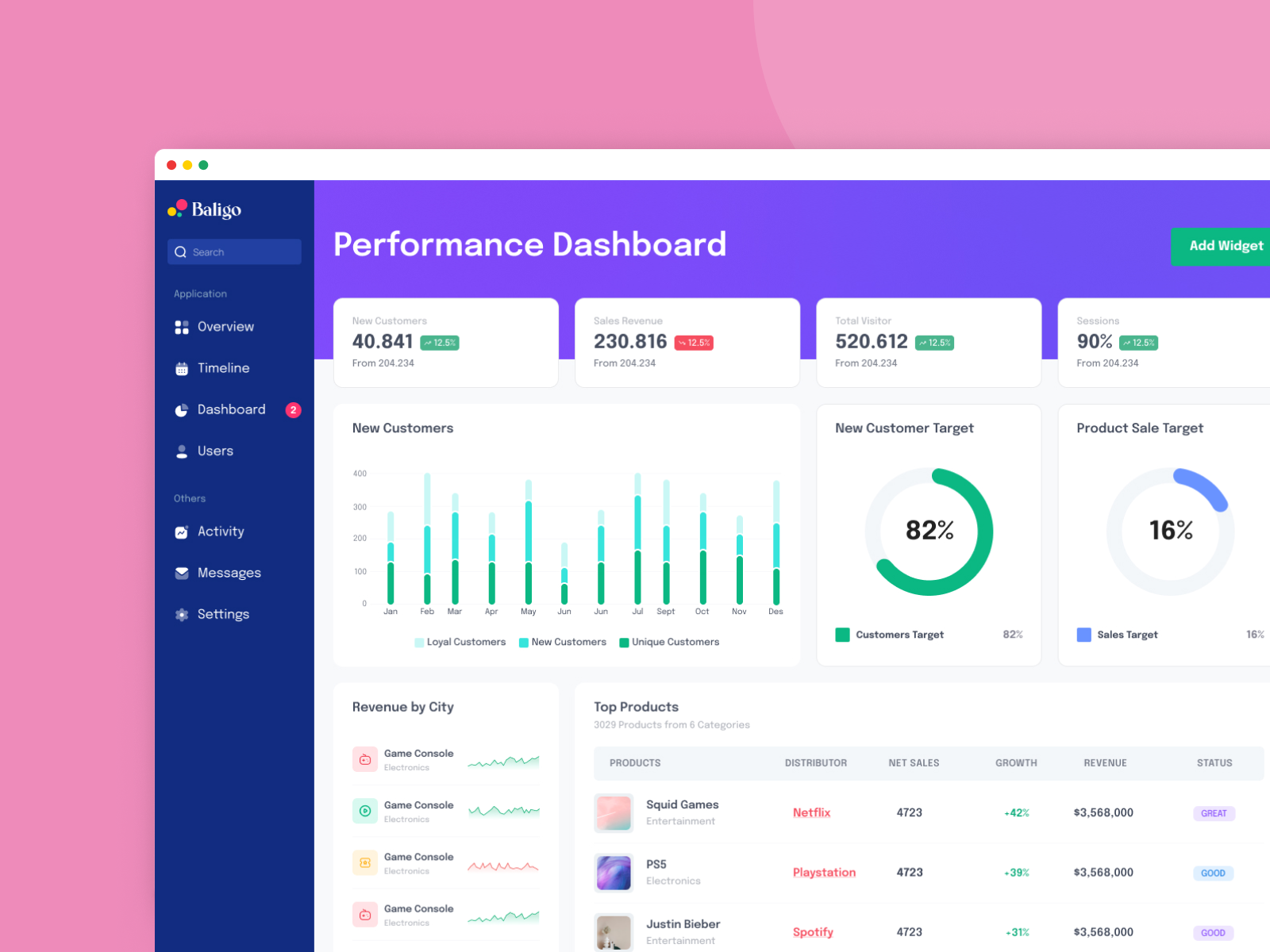Screen dimensions: 1270x952
Task: Select the Activity icon in sidebar
Action: click(181, 532)
